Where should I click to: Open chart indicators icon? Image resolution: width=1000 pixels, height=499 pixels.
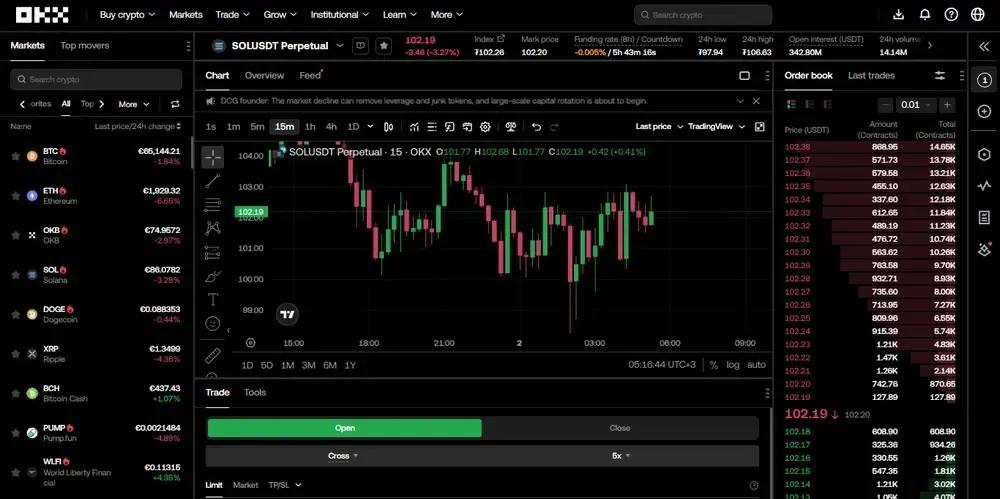414,127
